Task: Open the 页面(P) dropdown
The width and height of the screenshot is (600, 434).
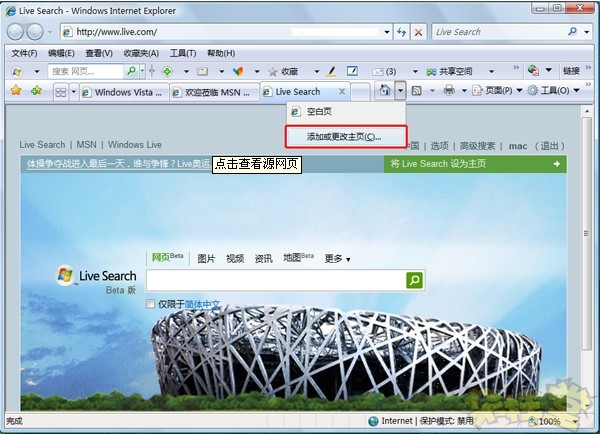Action: tap(498, 91)
